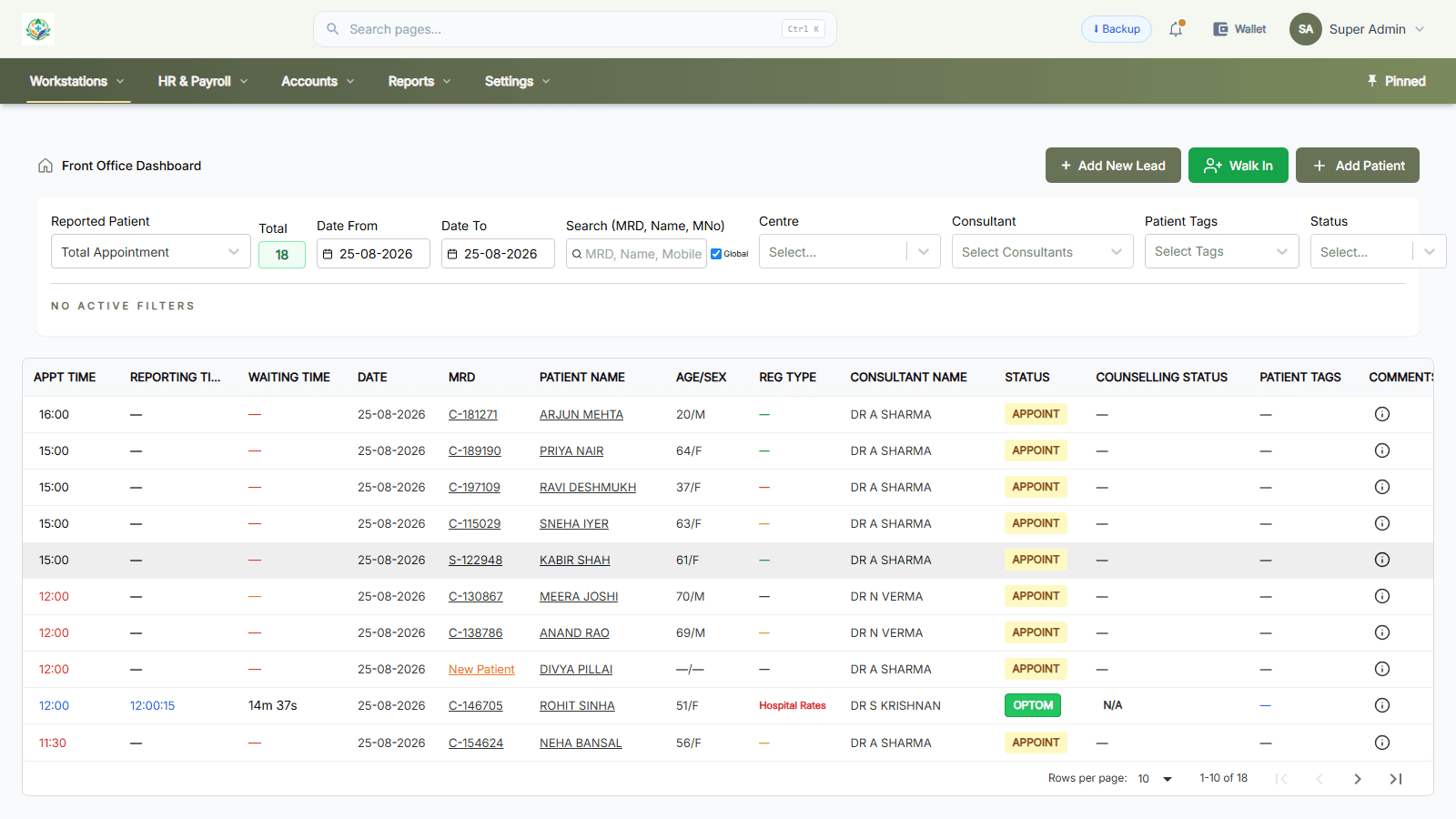Image resolution: width=1456 pixels, height=819 pixels.
Task: Open Reported Patient Total Appointment dropdown
Action: (151, 252)
